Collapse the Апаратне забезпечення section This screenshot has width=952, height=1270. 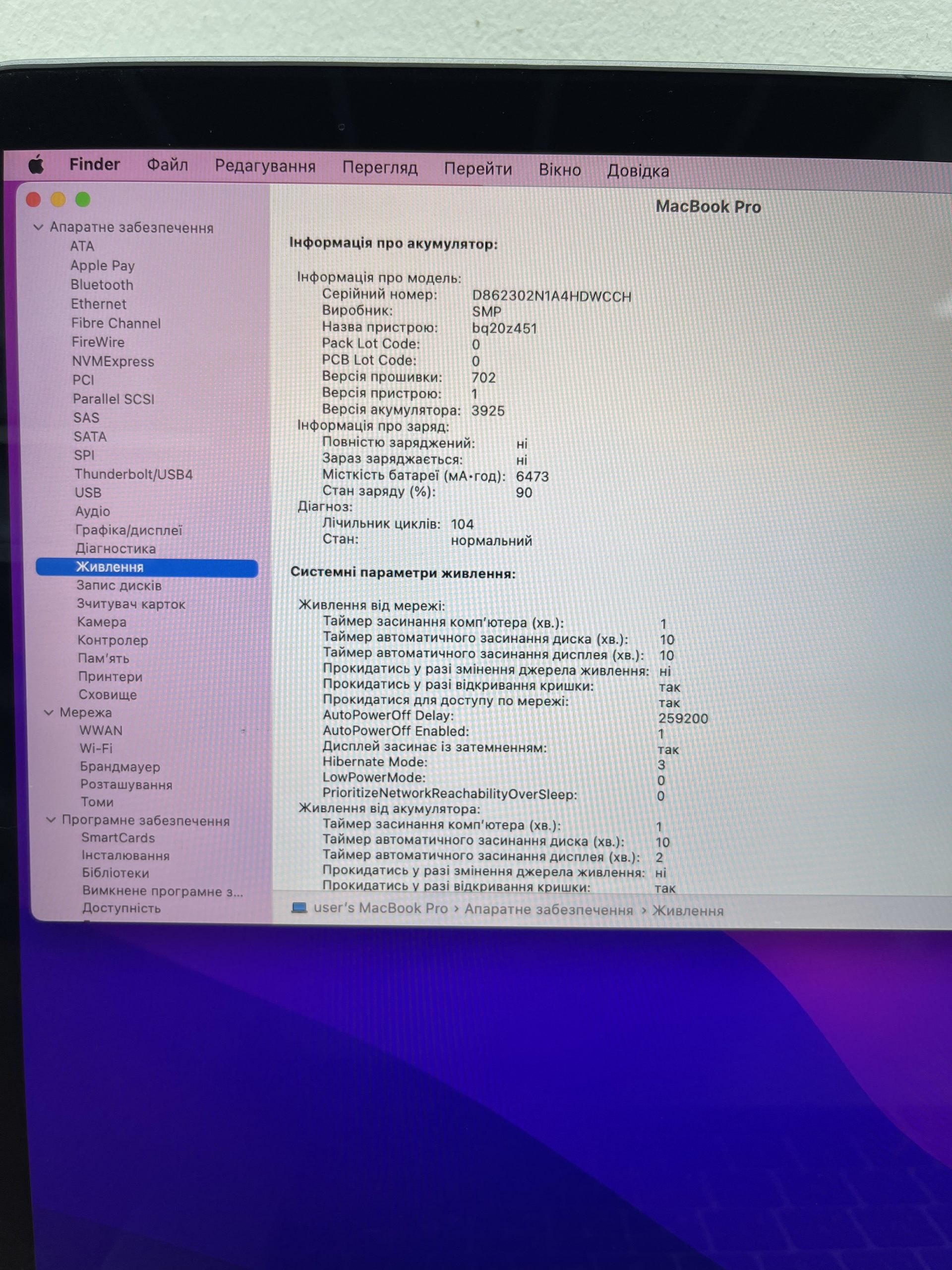tap(39, 227)
